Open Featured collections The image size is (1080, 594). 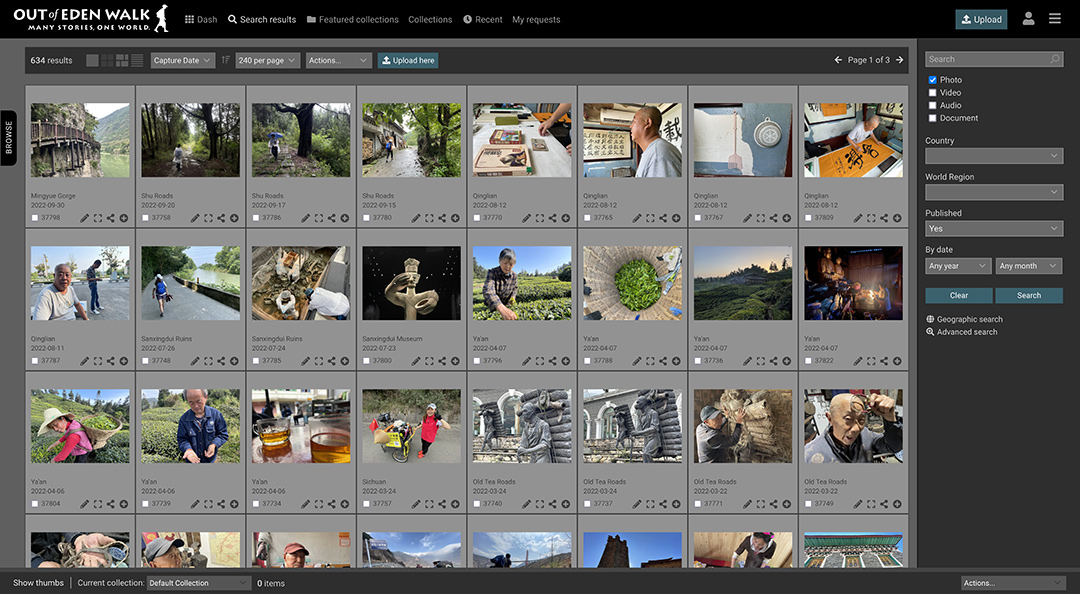click(353, 19)
